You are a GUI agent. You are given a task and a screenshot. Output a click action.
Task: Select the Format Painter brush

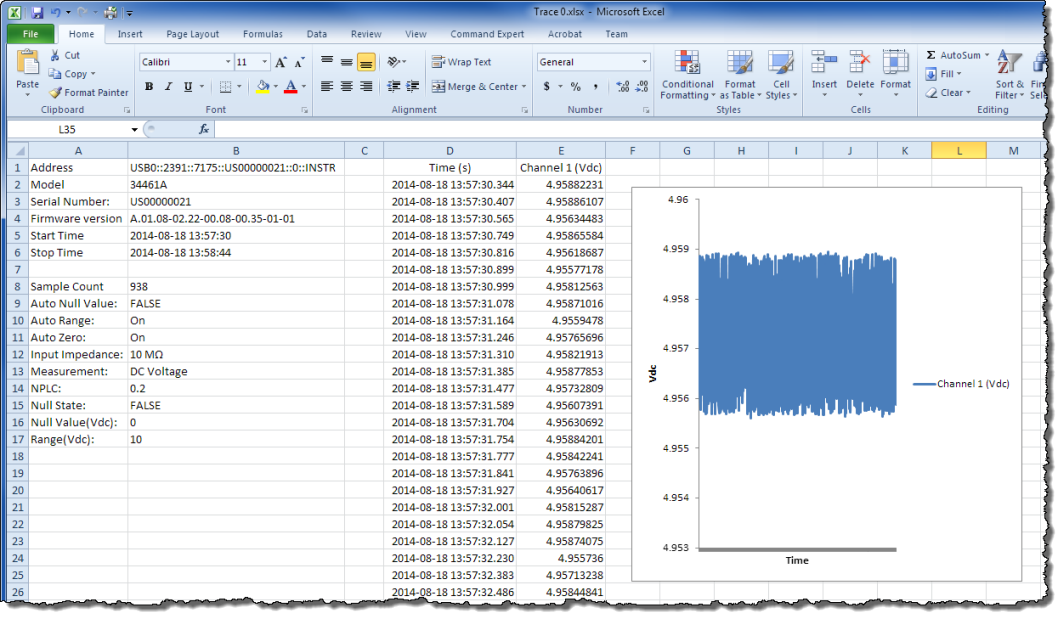coord(55,92)
